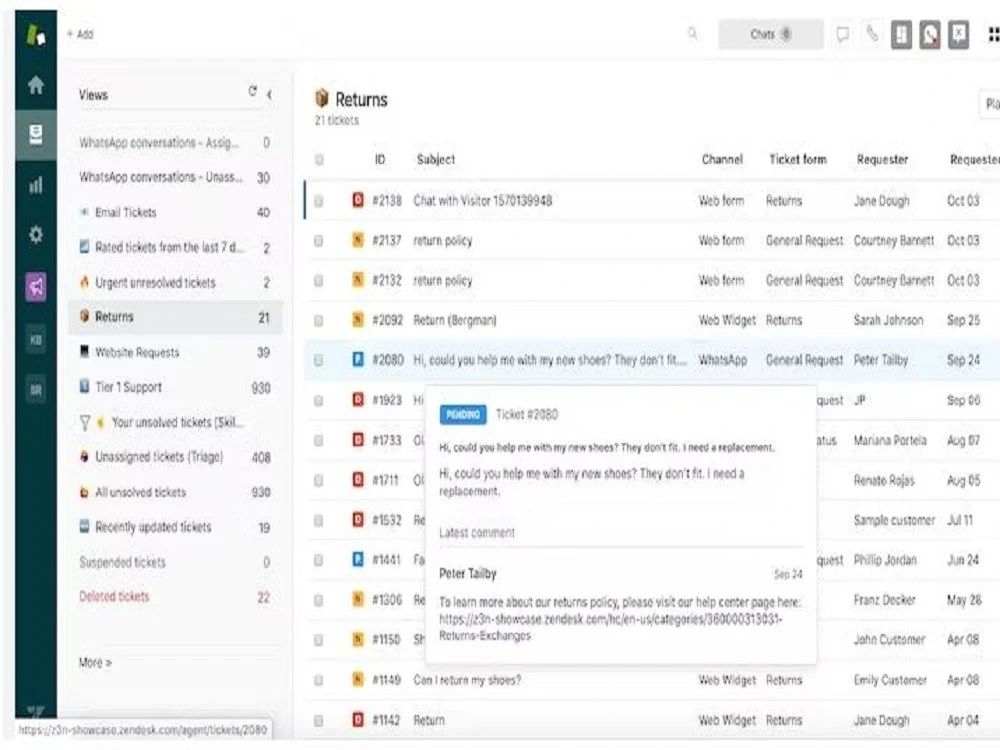Select the Returns view

click(174, 317)
